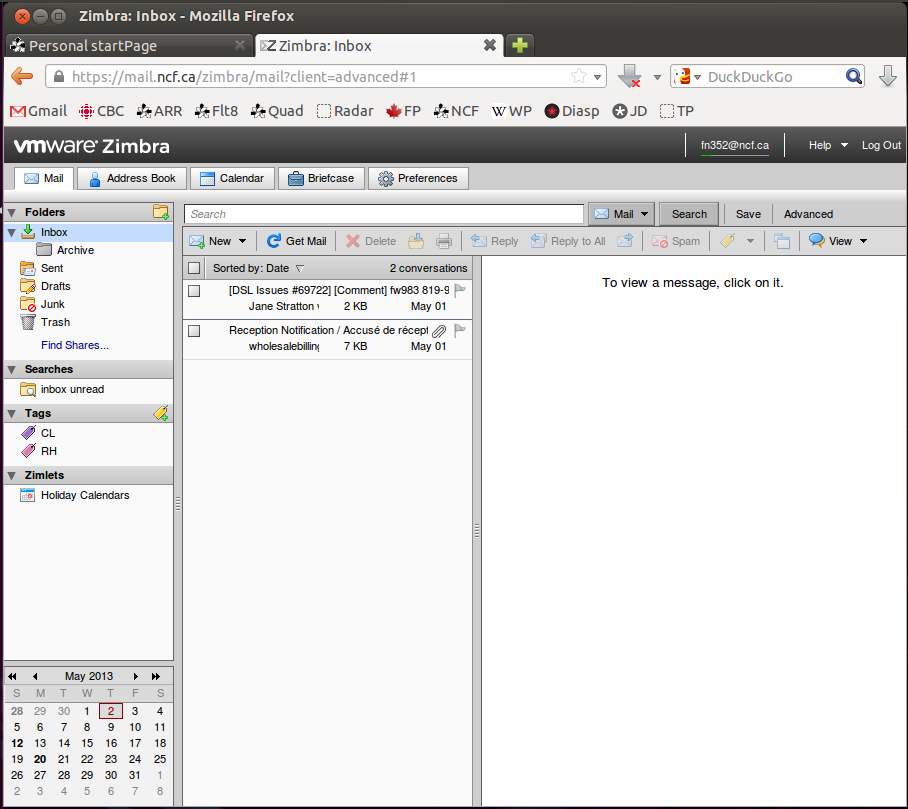Click the Log Out link
908x809 pixels.
(x=881, y=145)
